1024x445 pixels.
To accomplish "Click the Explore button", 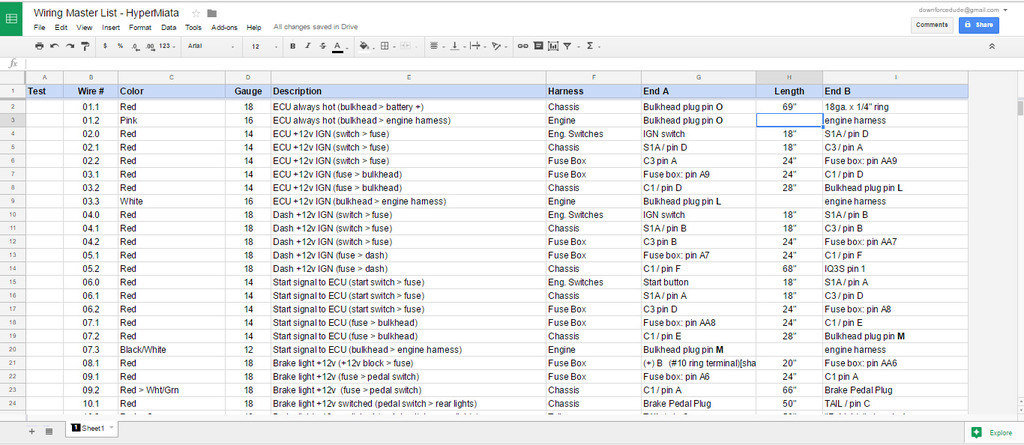I will 993,433.
